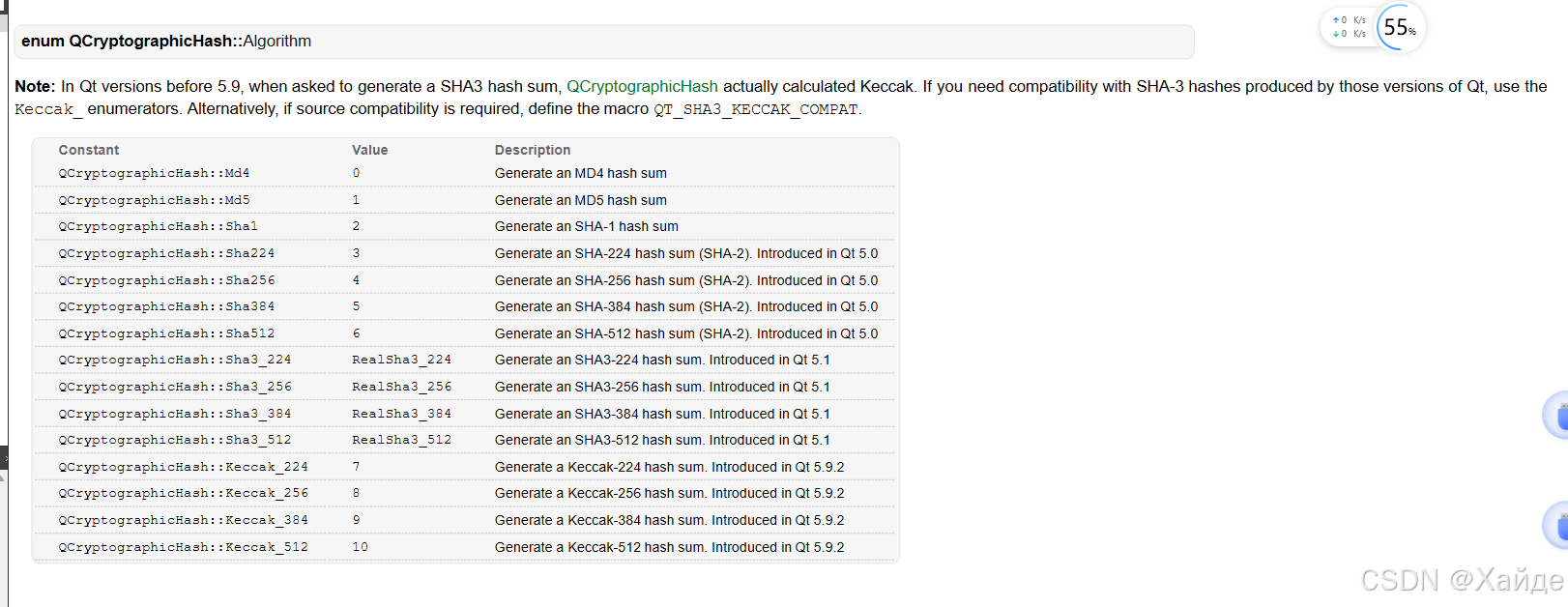Click the enum QCryptographicHash::Algorithm heading
This screenshot has width=1568, height=607.
point(166,41)
